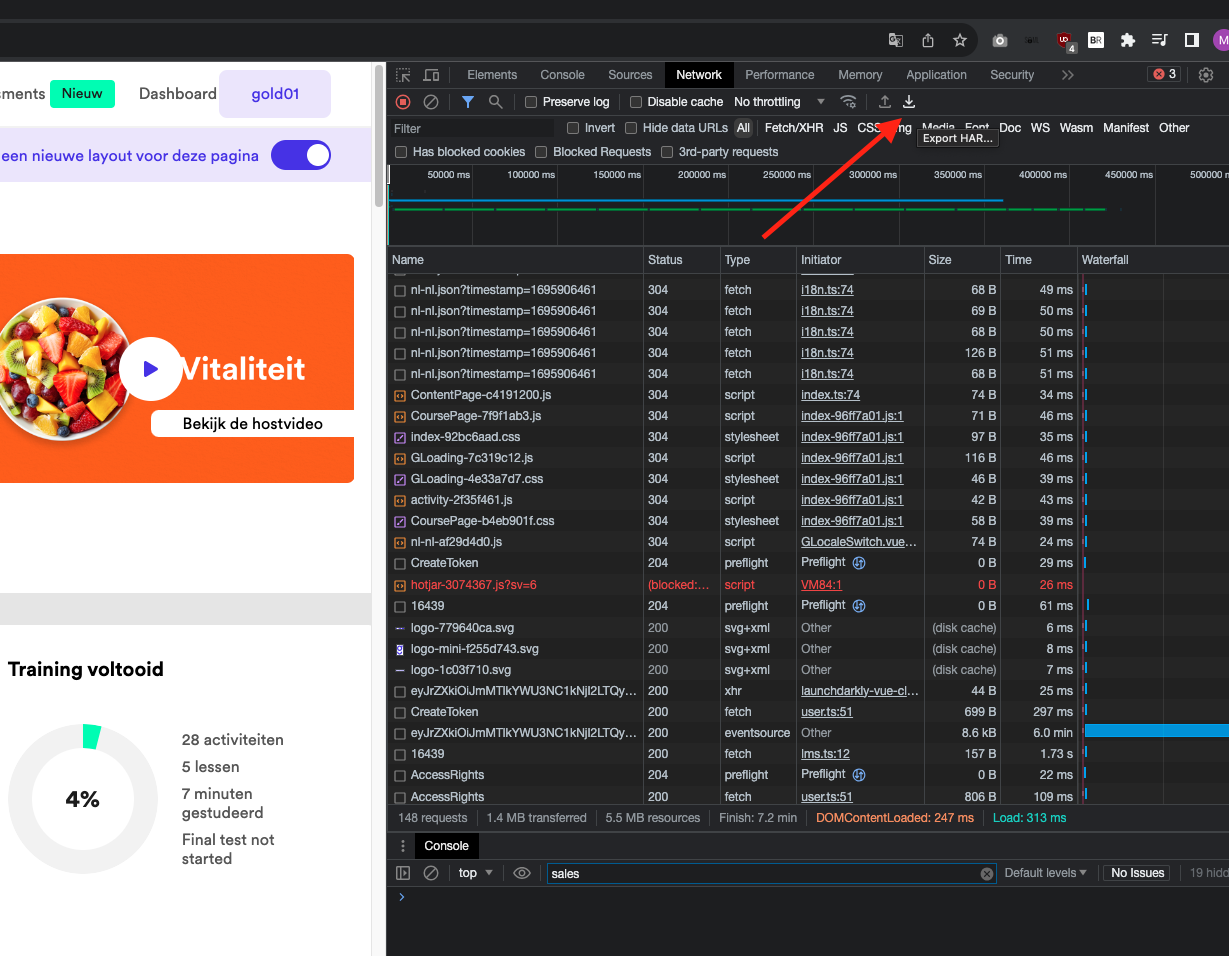Screen dimensions: 1229x956
Task: Play the Vitaliteit host video
Action: click(x=150, y=369)
